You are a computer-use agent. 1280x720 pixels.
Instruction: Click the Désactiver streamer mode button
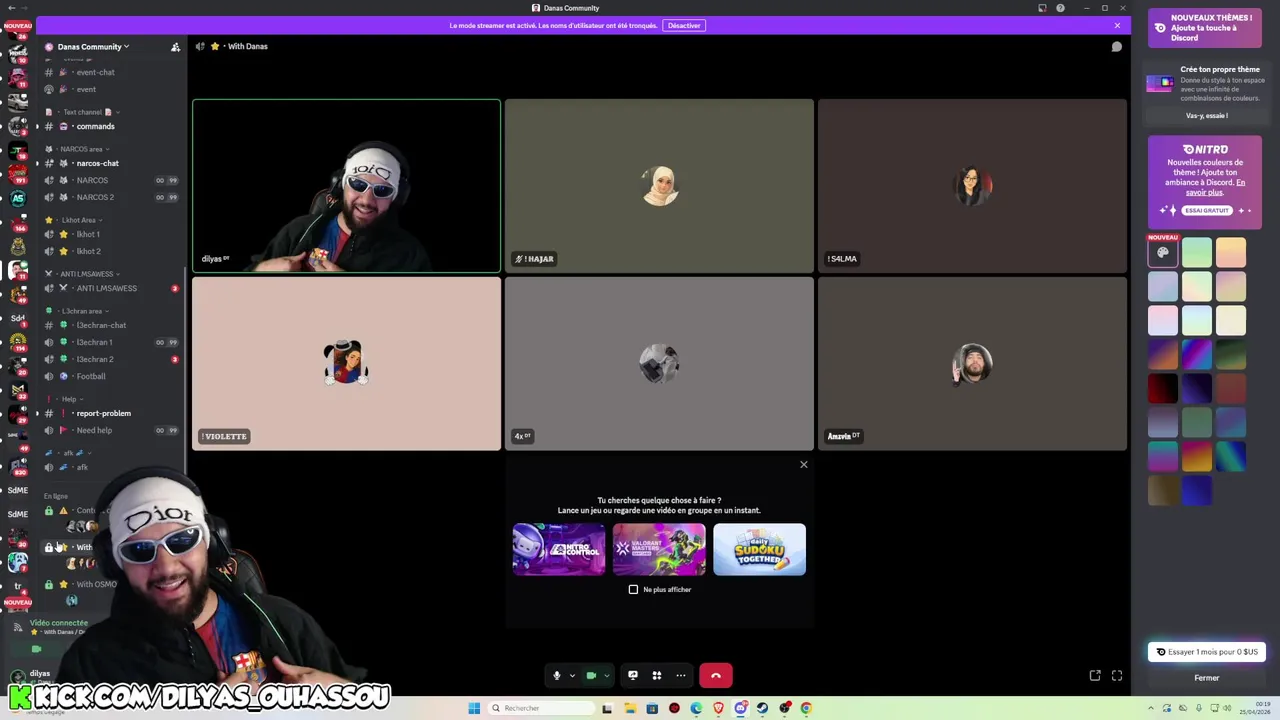(684, 25)
